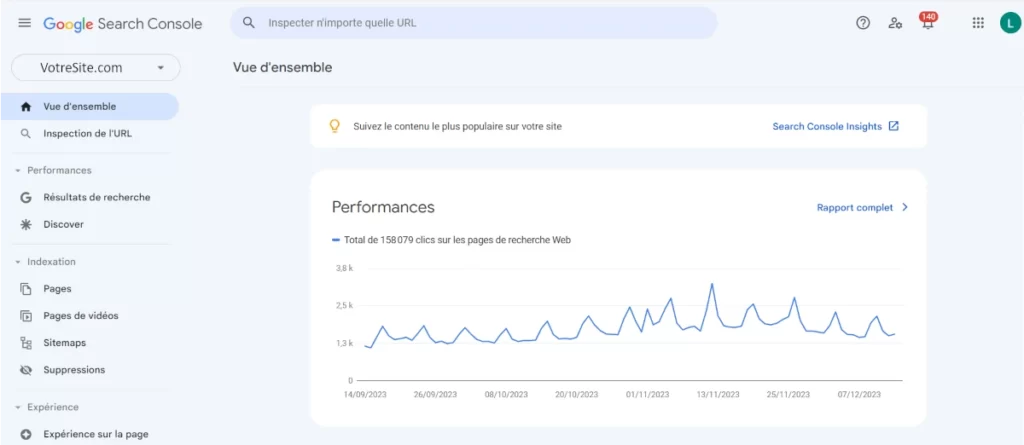Screen dimensions: 1024x445
Task: Click the home icon beside Vue d'ensemble
Action: point(26,107)
